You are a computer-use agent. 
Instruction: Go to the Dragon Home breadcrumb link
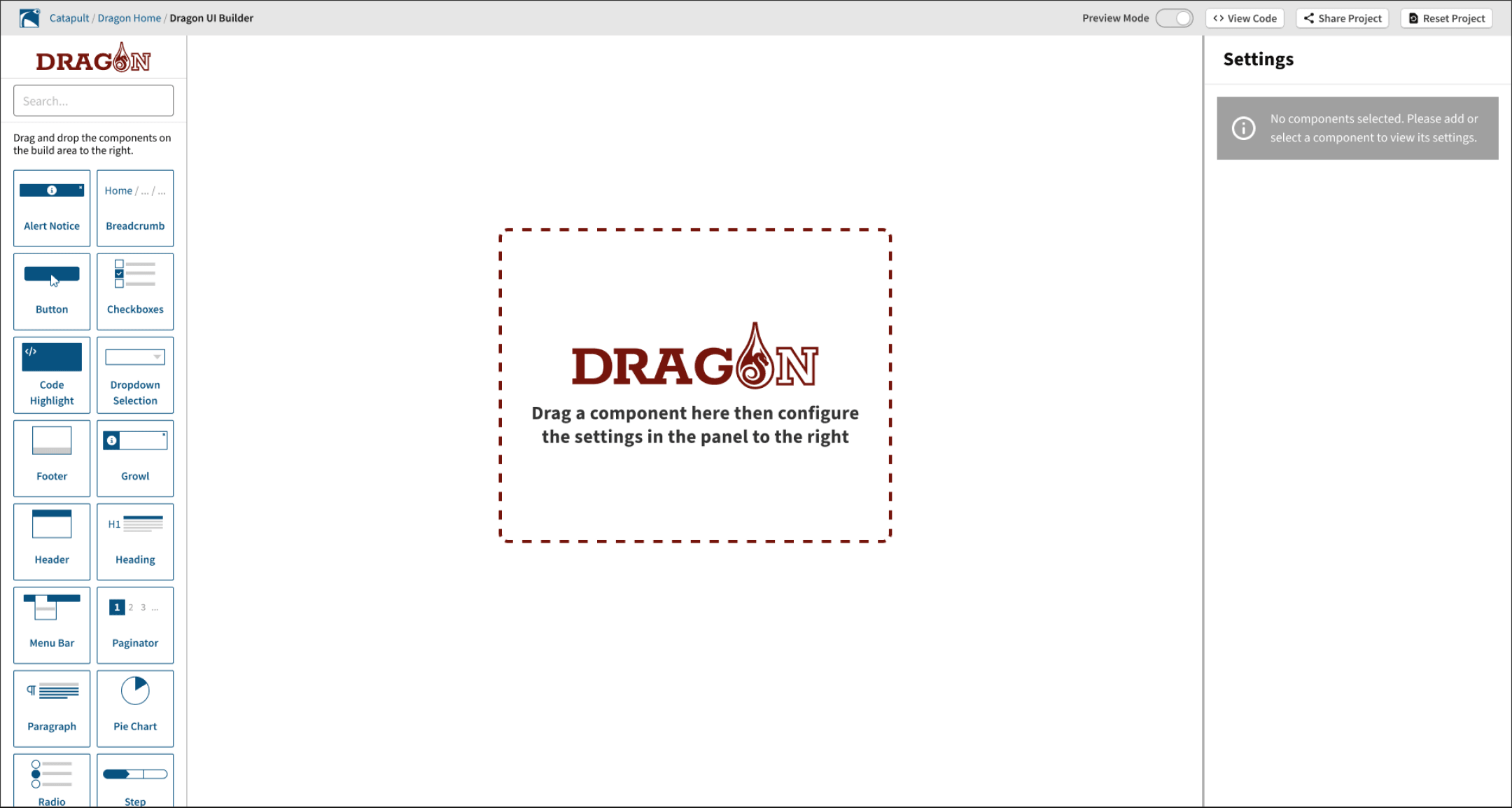129,18
